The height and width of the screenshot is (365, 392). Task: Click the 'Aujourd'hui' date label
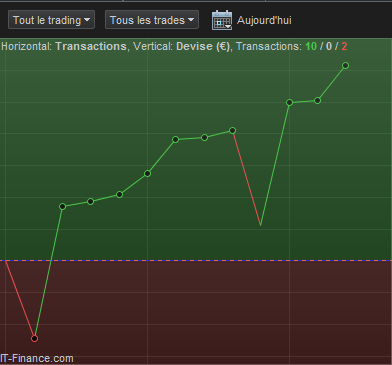click(264, 20)
